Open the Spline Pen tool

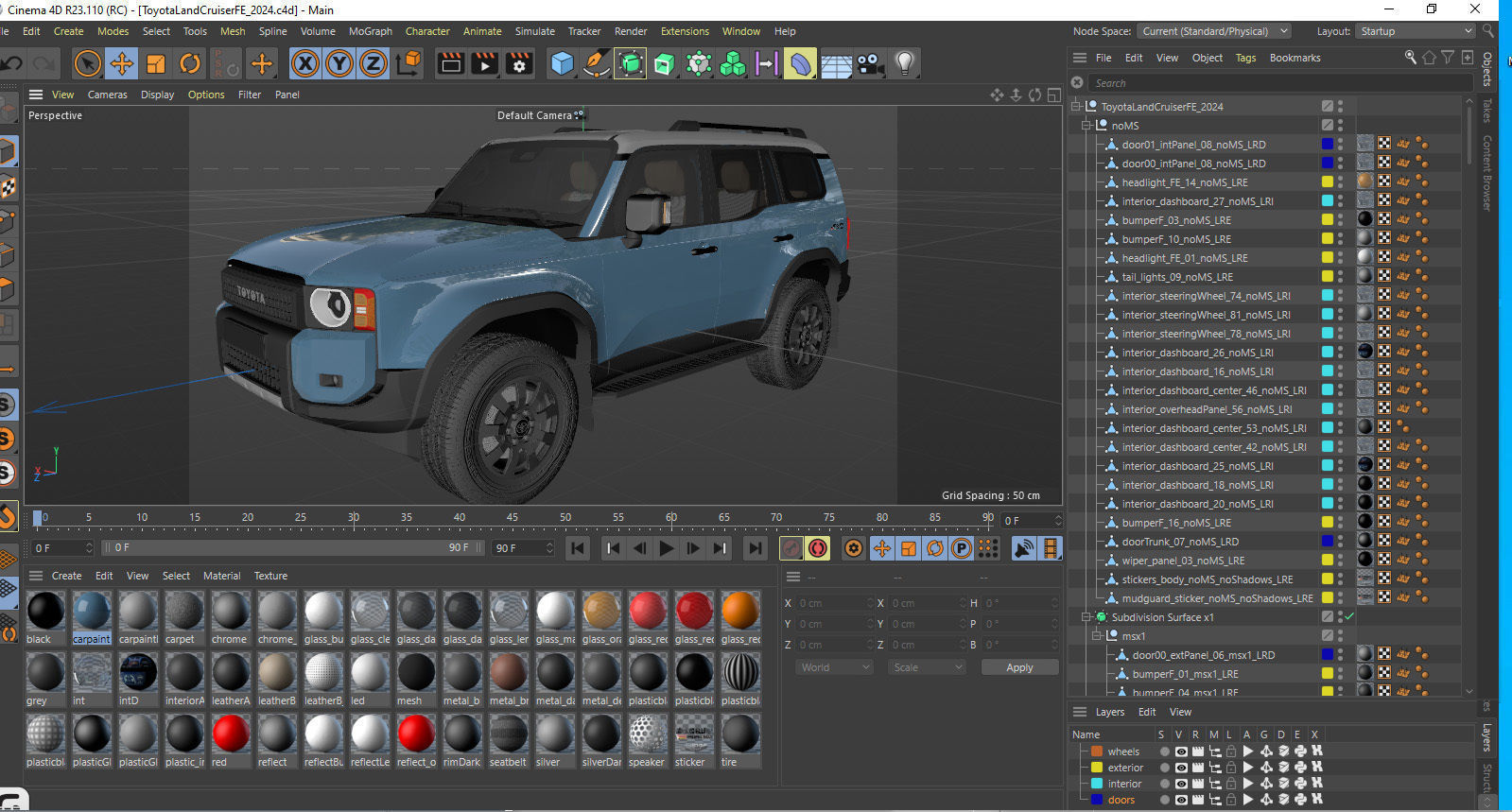pos(596,63)
